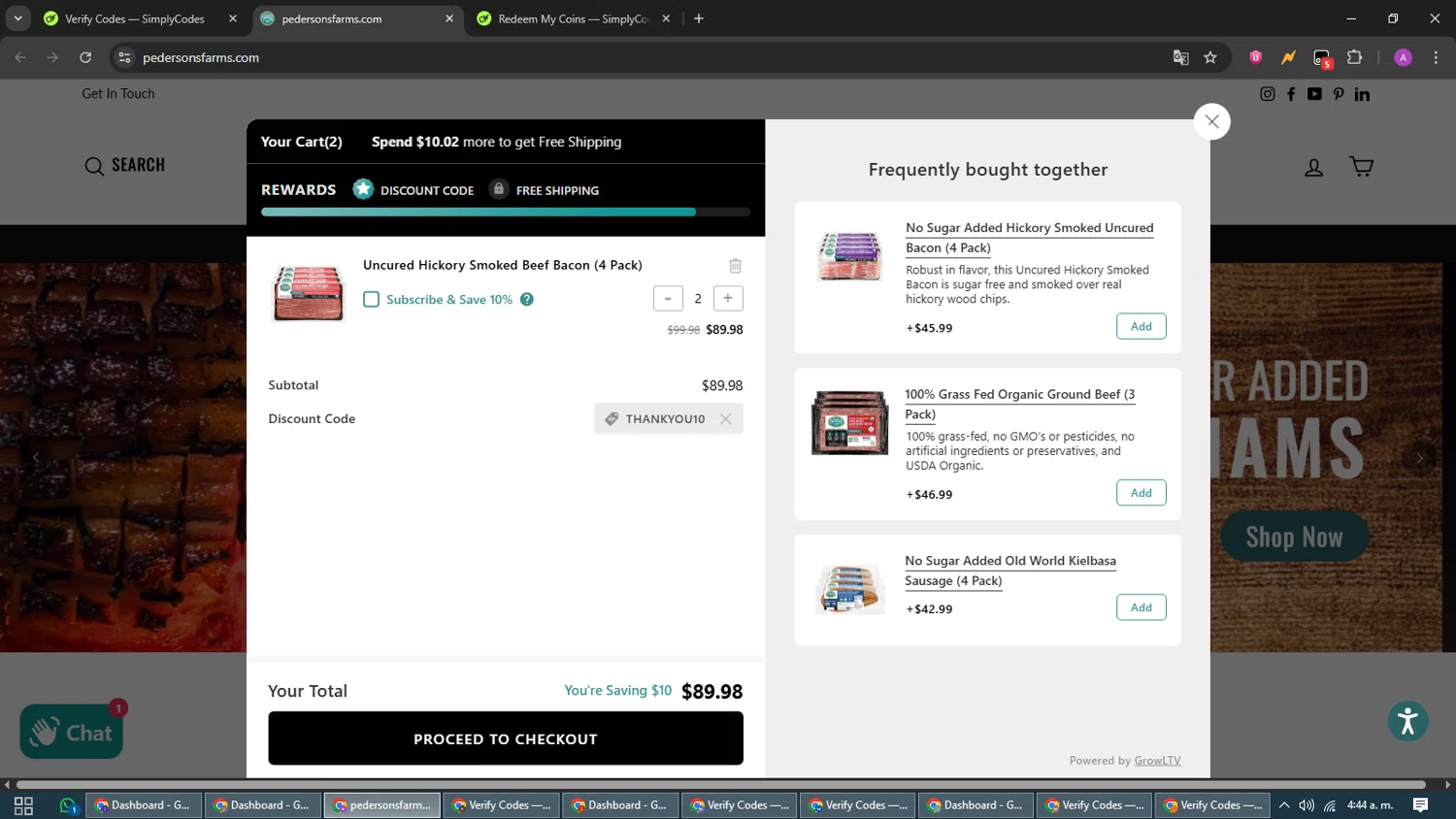Click the Shop Now banner button
Image resolution: width=1456 pixels, height=819 pixels.
pos(1294,537)
